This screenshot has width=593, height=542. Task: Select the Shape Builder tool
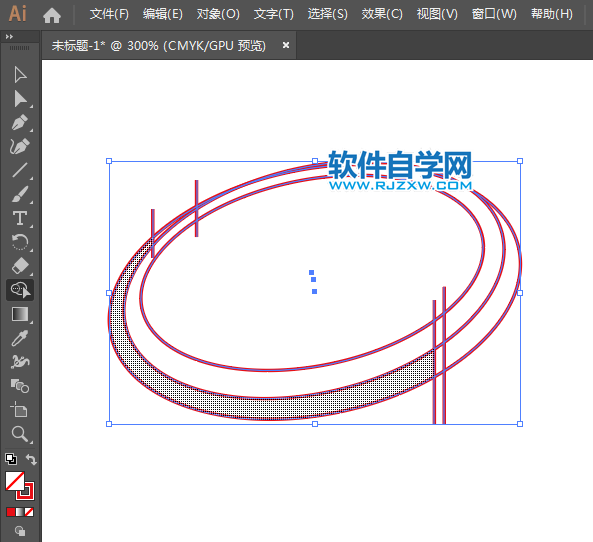point(20,290)
